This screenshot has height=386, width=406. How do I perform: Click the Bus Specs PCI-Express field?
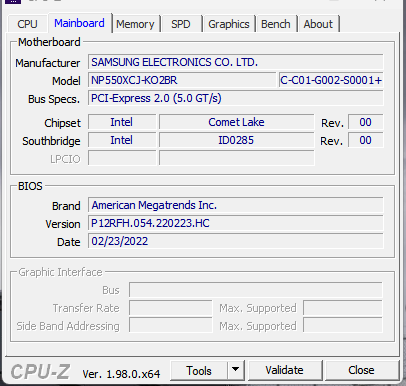pos(236,98)
